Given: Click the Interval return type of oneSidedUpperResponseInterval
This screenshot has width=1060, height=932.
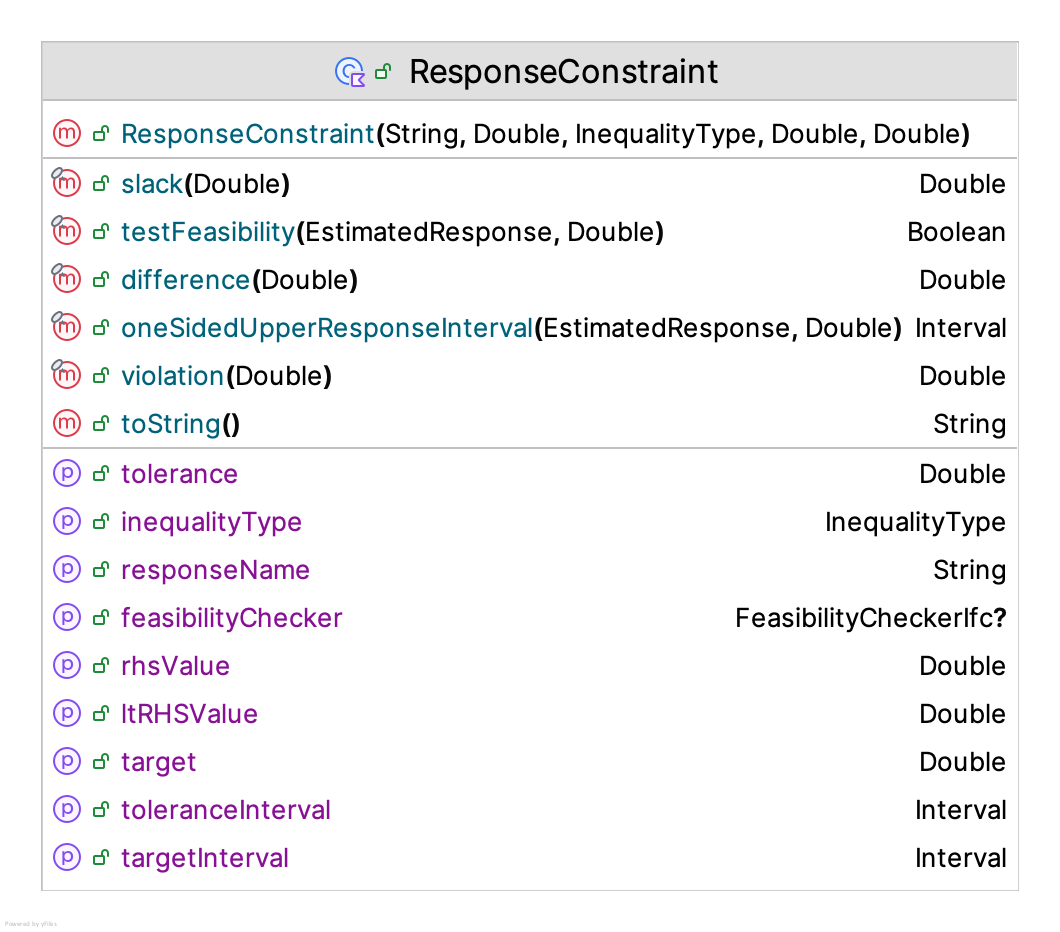Looking at the screenshot, I should [x=961, y=328].
